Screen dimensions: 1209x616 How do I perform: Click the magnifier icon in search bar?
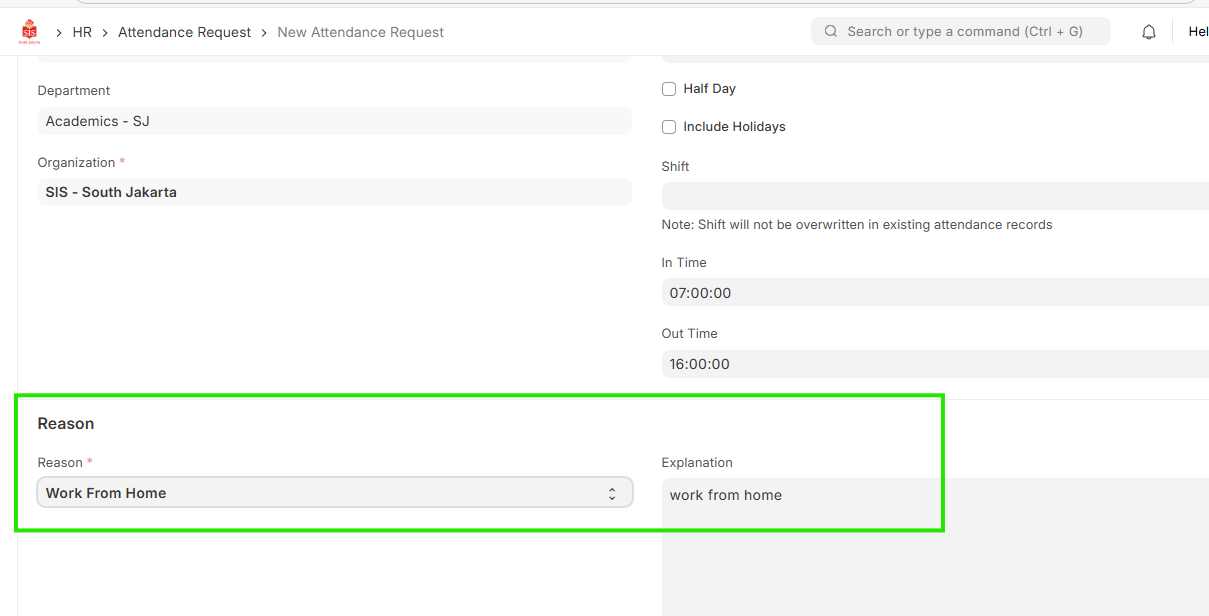click(x=830, y=31)
